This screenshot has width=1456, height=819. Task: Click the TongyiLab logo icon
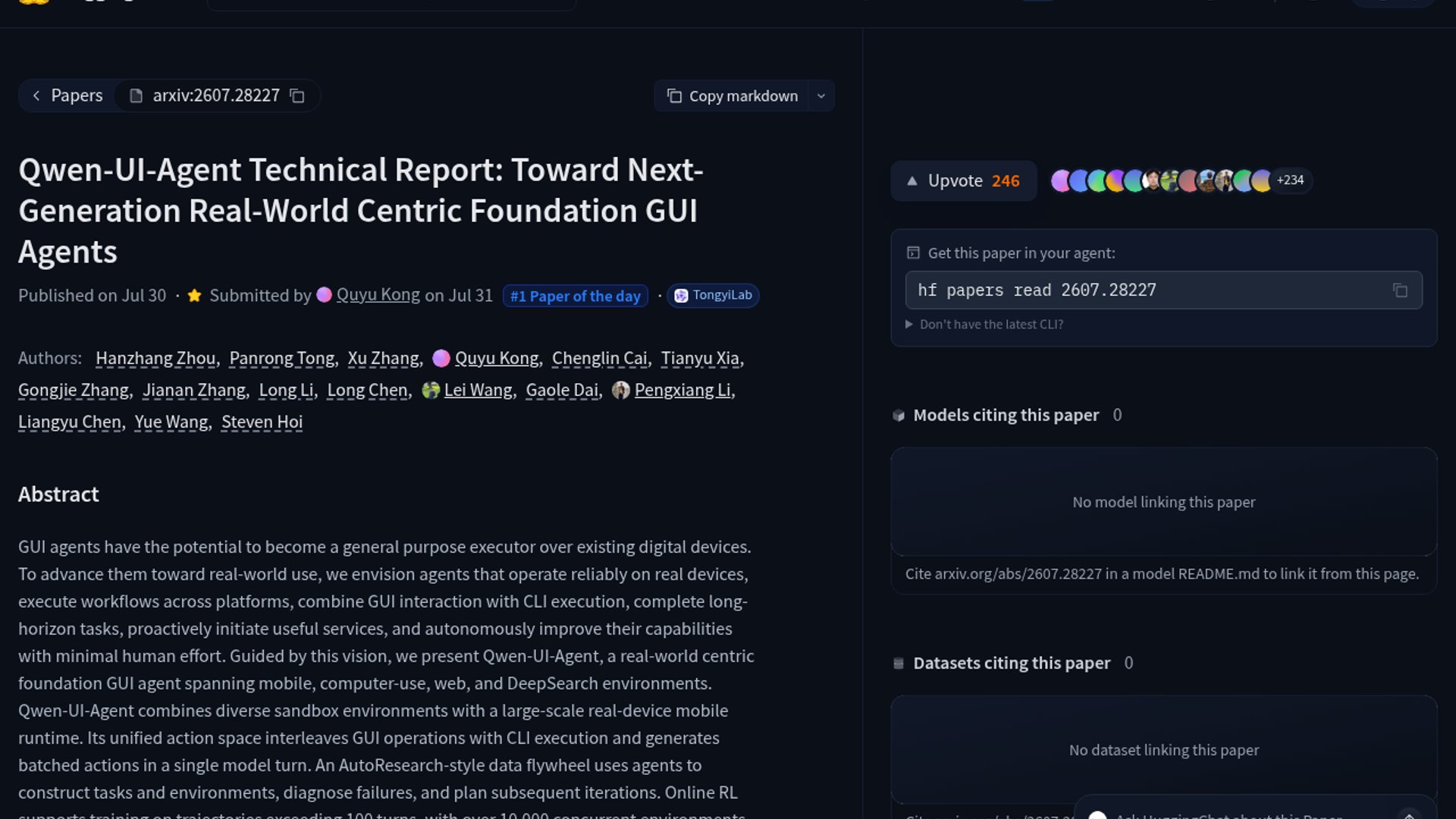pos(681,296)
